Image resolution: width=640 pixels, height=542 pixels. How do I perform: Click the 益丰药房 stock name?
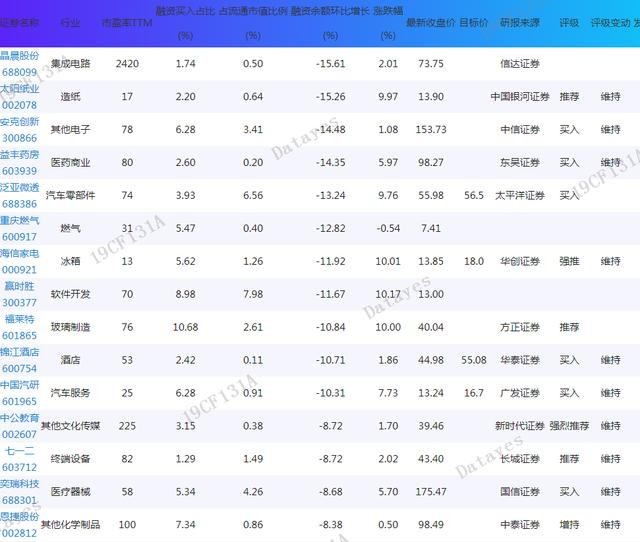[x=20, y=156]
